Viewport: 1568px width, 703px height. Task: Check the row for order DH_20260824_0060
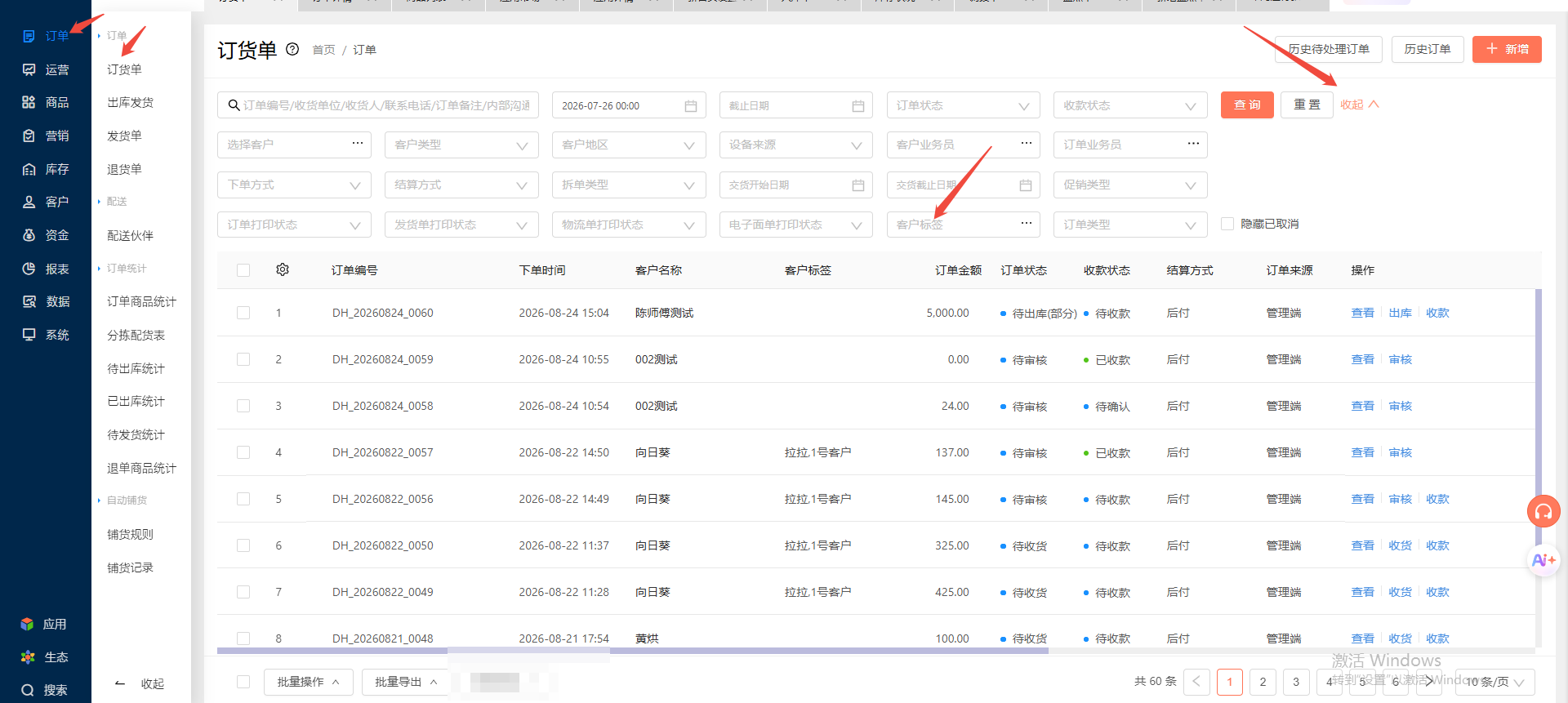tap(243, 313)
